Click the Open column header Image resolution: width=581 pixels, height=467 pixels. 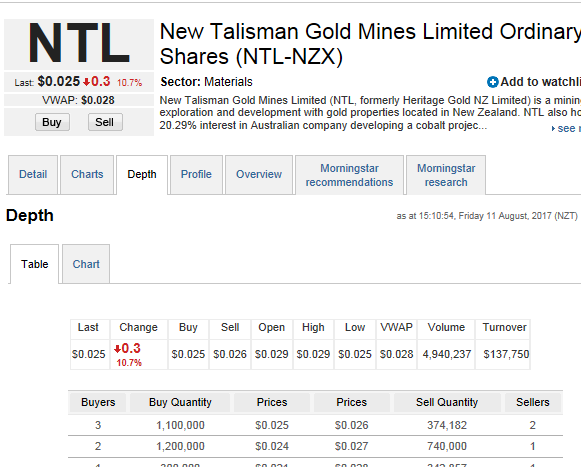(x=272, y=328)
